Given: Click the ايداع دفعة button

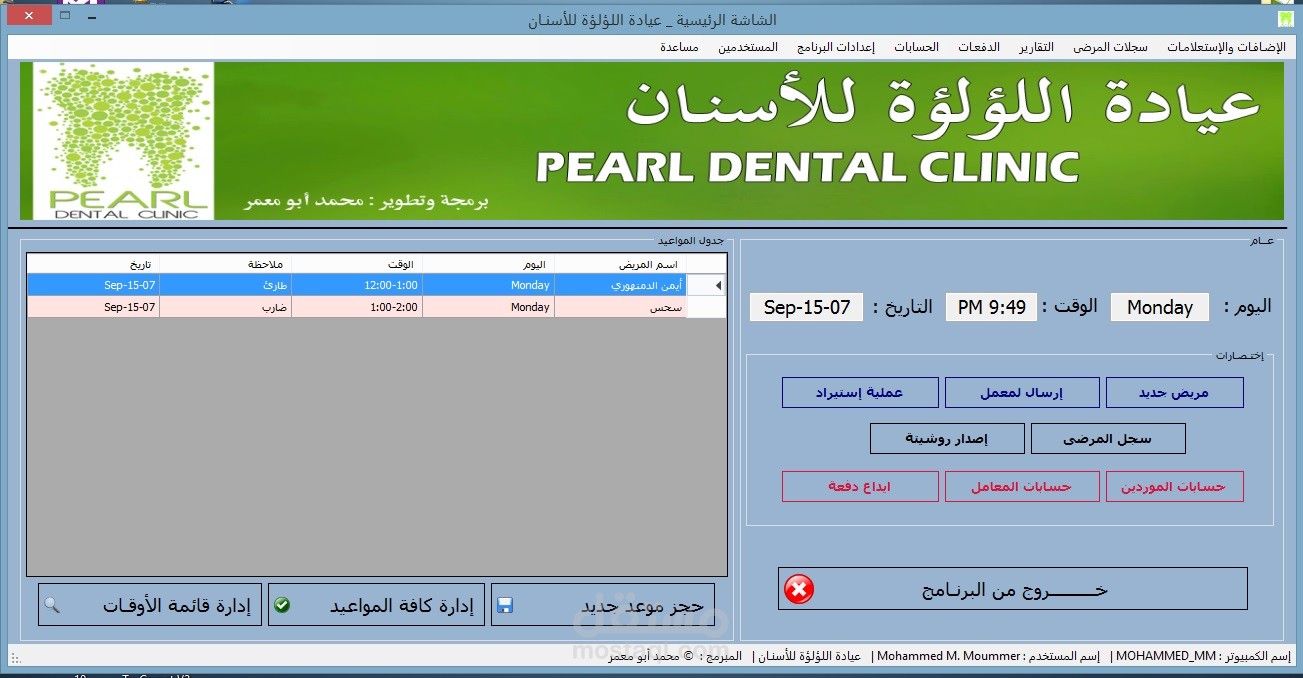Looking at the screenshot, I should click(859, 486).
